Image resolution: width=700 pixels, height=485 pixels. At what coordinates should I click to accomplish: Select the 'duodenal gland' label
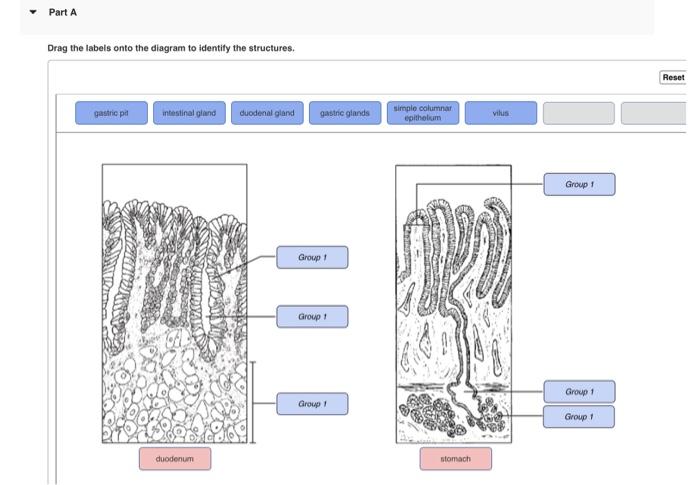[267, 113]
